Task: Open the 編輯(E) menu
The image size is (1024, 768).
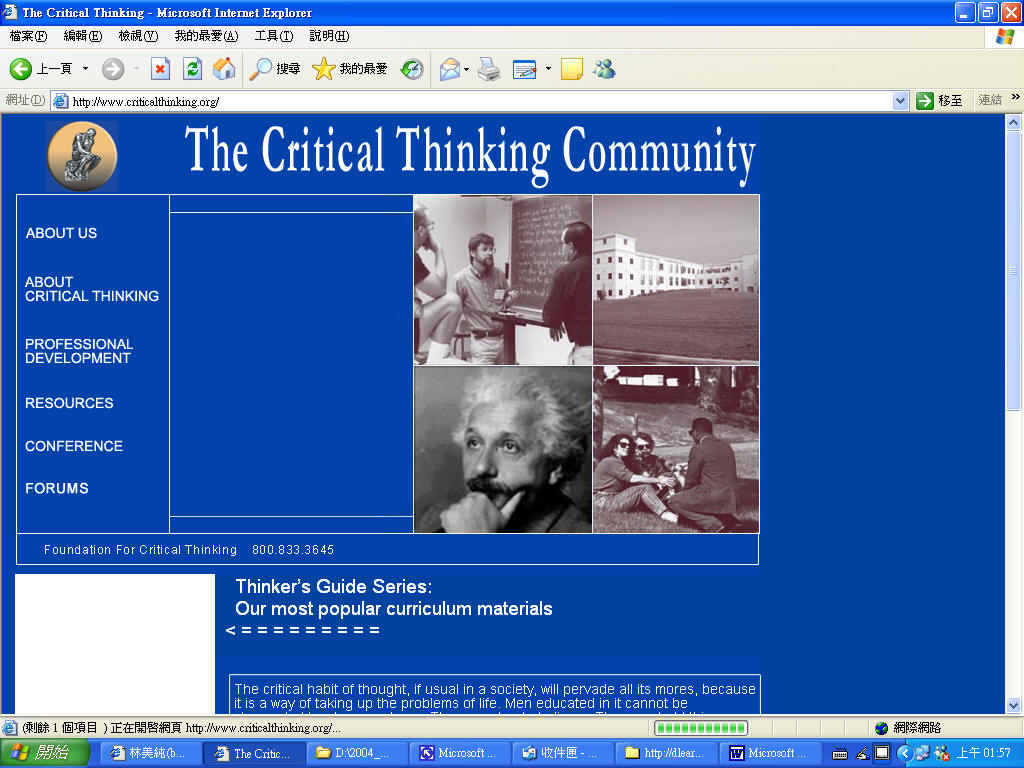Action: click(83, 36)
